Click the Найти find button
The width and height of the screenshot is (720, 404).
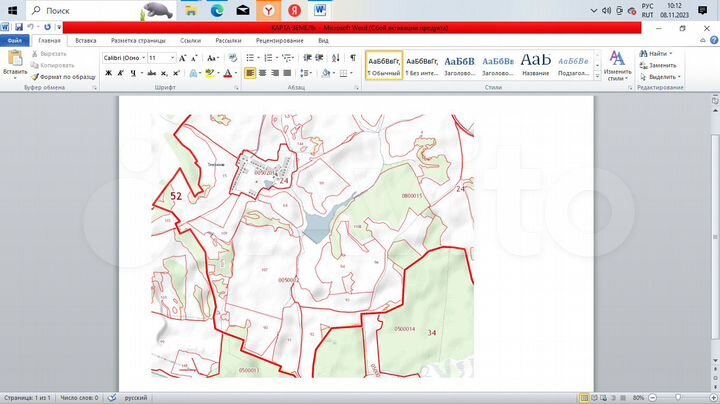coord(656,54)
